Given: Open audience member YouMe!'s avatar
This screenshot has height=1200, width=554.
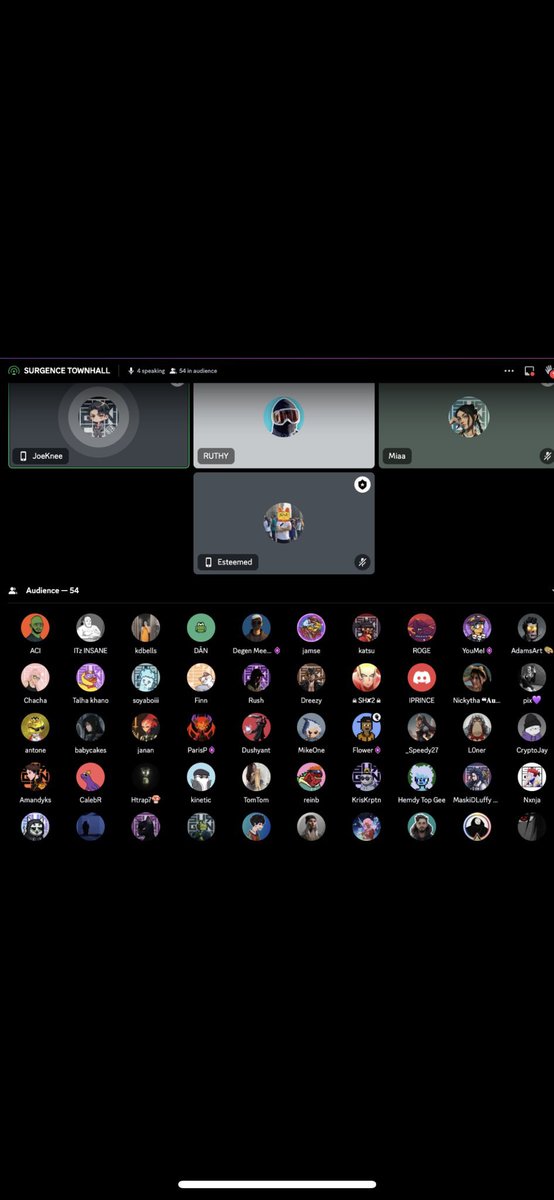Looking at the screenshot, I should click(477, 628).
